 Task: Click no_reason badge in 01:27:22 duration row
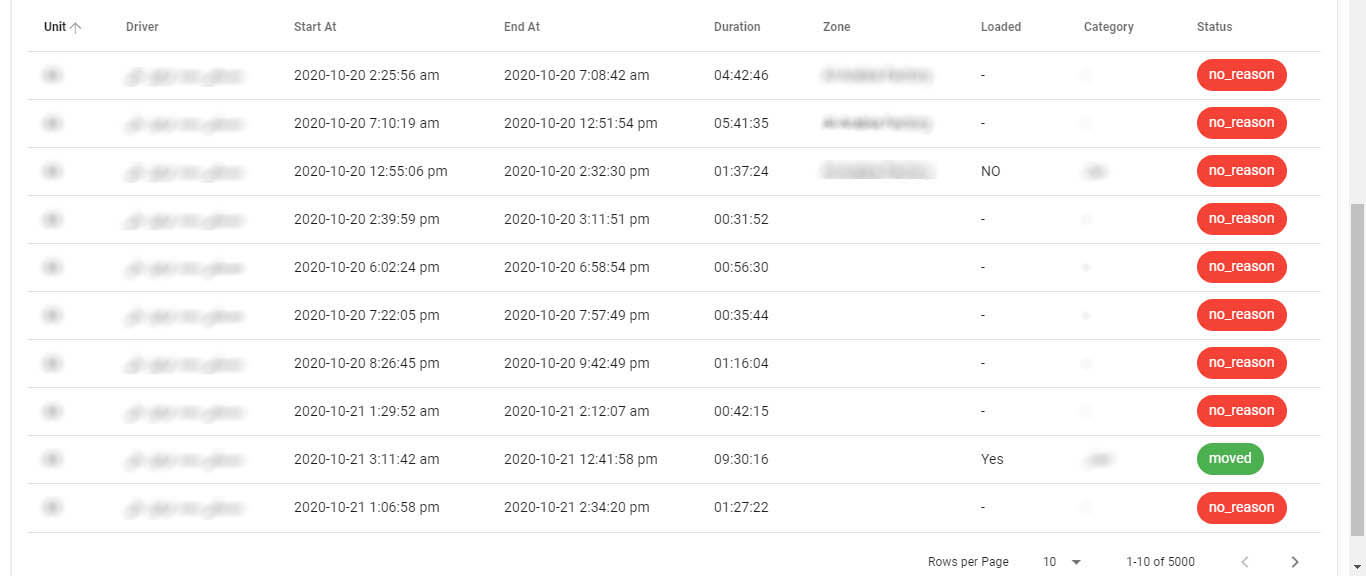1242,508
